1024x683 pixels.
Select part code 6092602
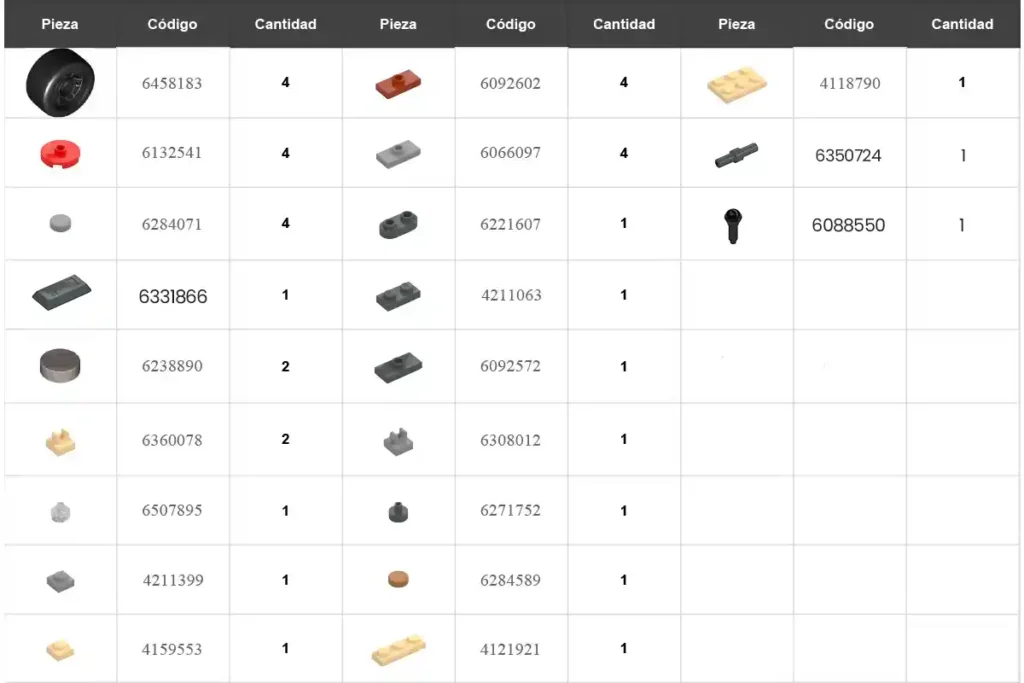(x=510, y=84)
